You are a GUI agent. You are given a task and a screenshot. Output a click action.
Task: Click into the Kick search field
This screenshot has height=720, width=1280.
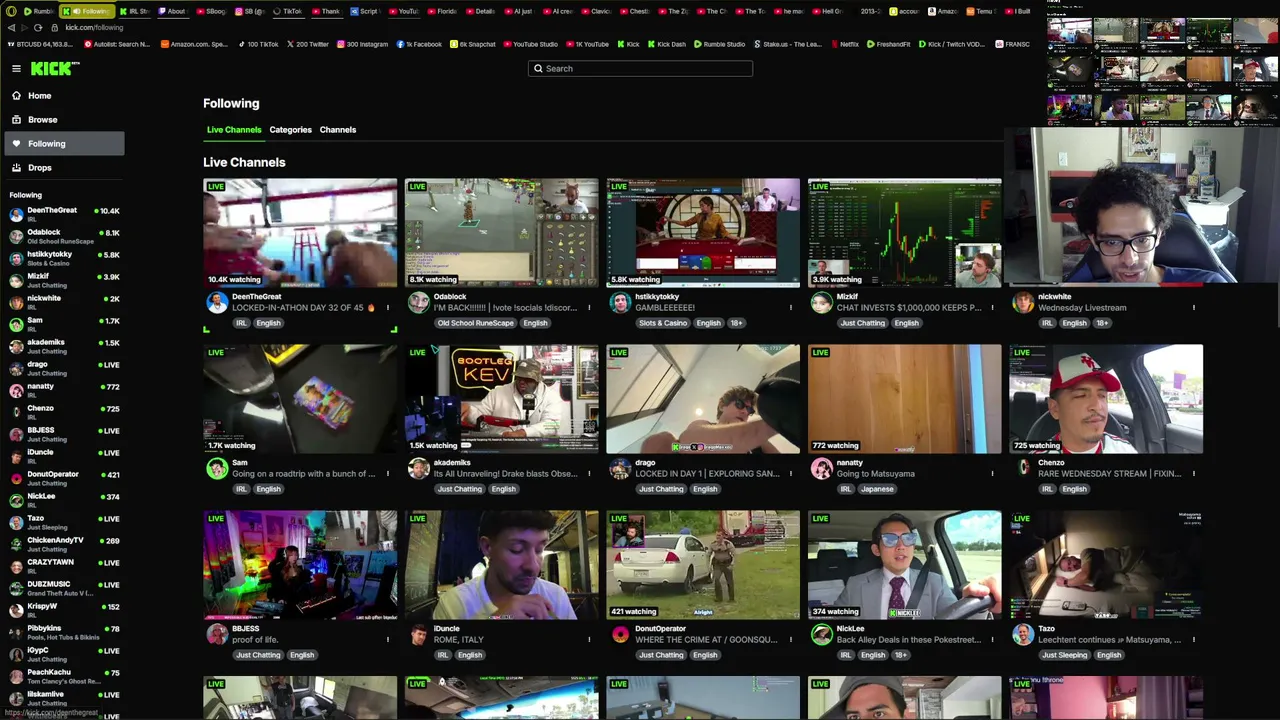coord(640,68)
